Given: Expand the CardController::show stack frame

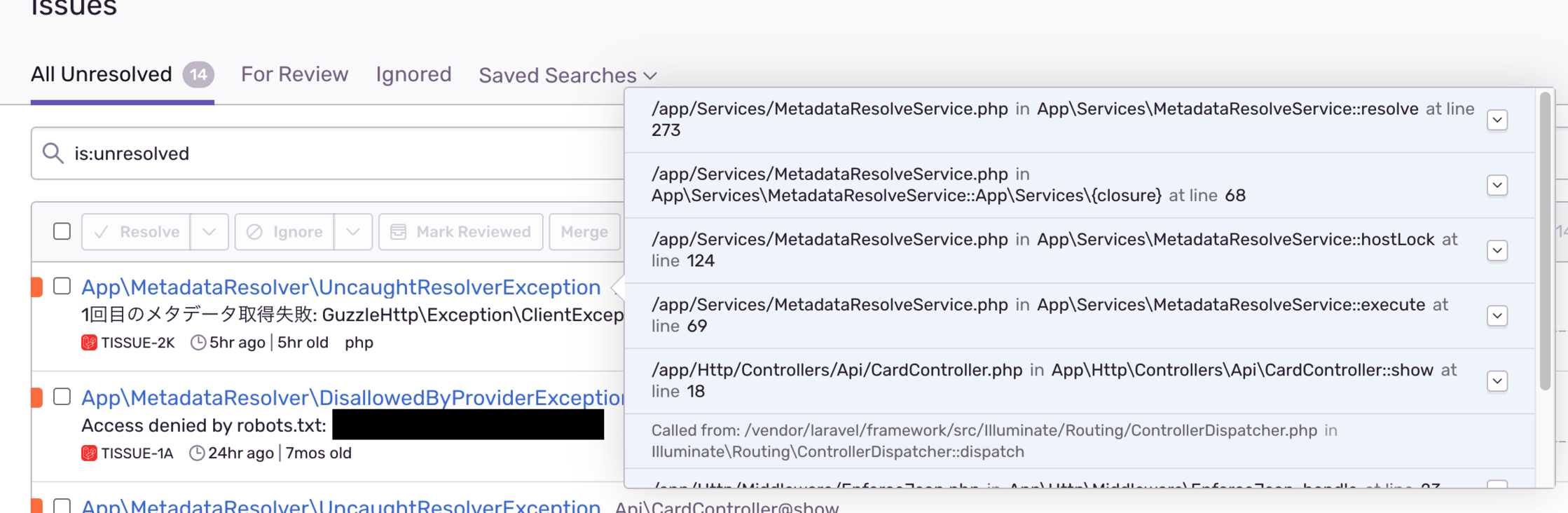Looking at the screenshot, I should pyautogui.click(x=1497, y=381).
